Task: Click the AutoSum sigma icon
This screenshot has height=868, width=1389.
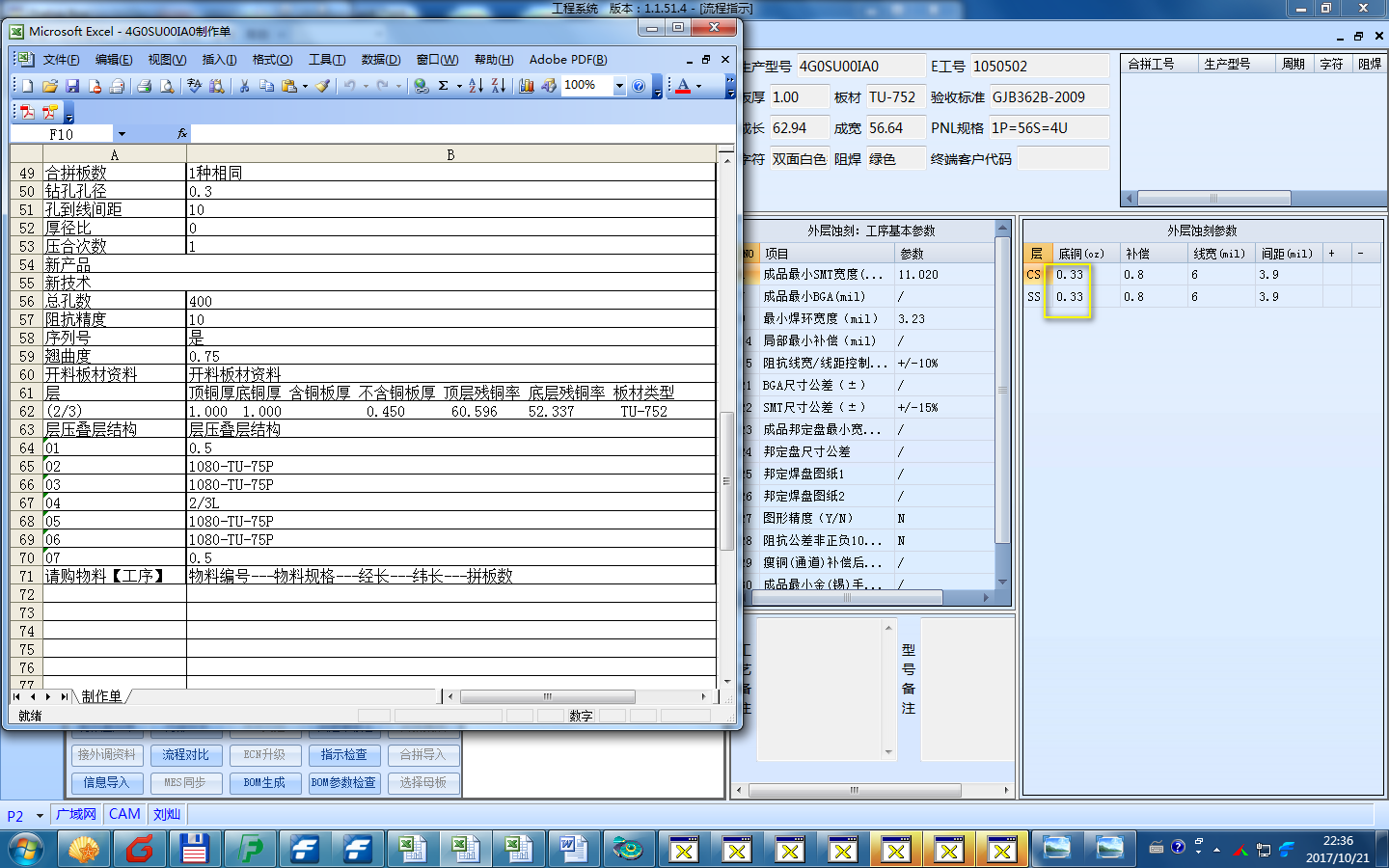Action: pos(444,86)
